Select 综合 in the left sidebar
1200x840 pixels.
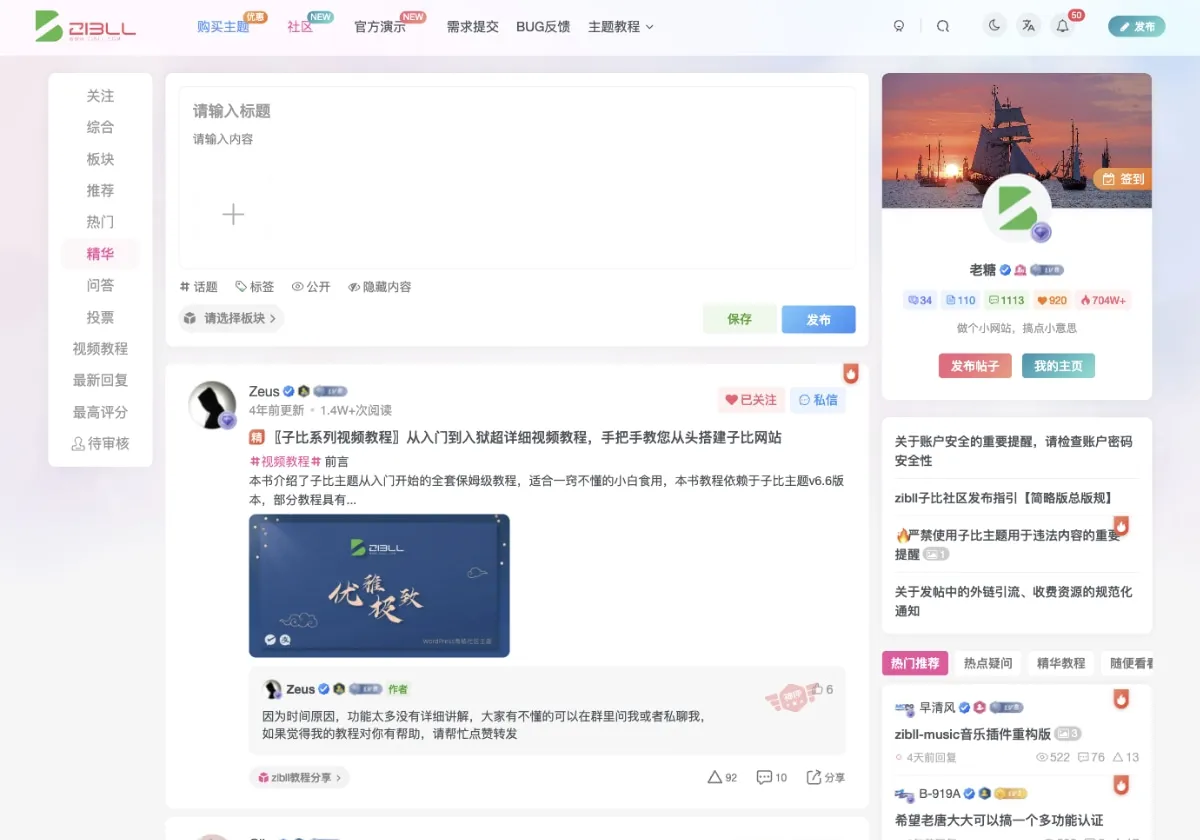100,127
